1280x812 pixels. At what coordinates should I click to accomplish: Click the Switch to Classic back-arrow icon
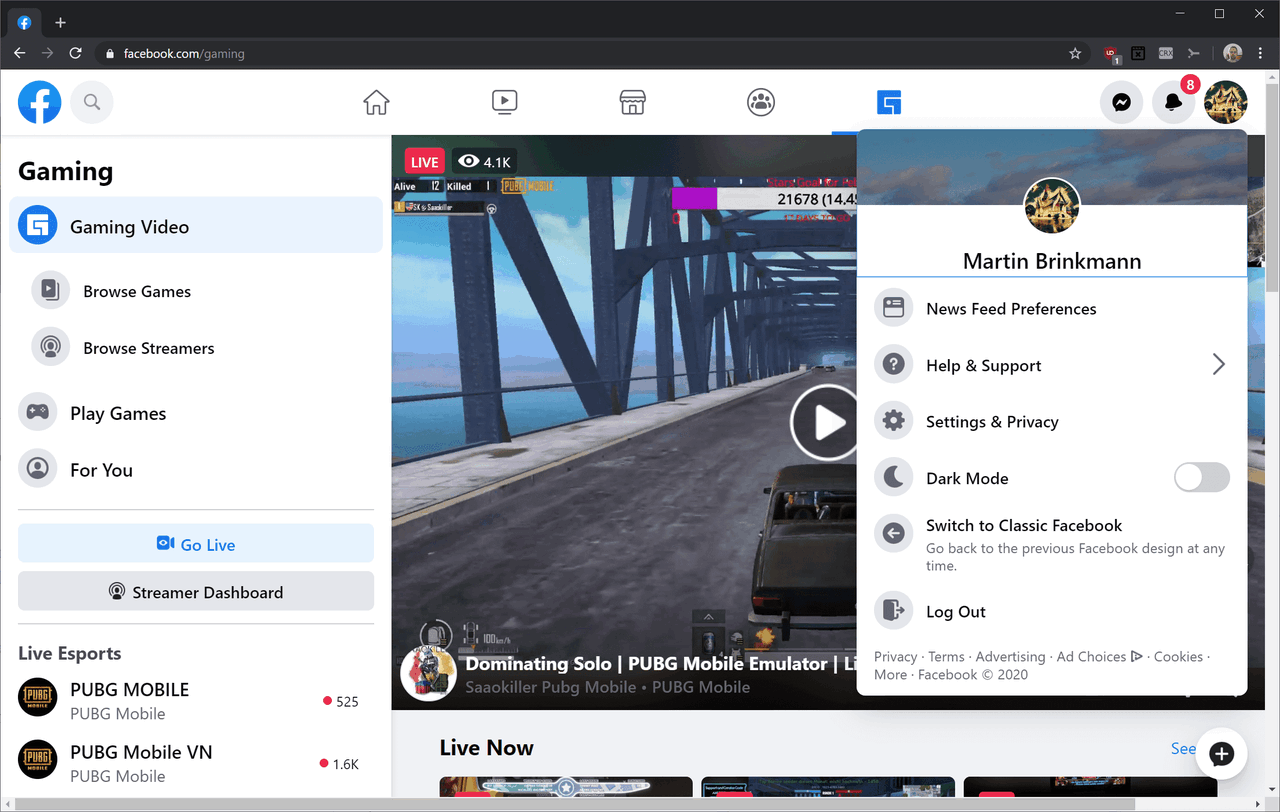tap(894, 534)
